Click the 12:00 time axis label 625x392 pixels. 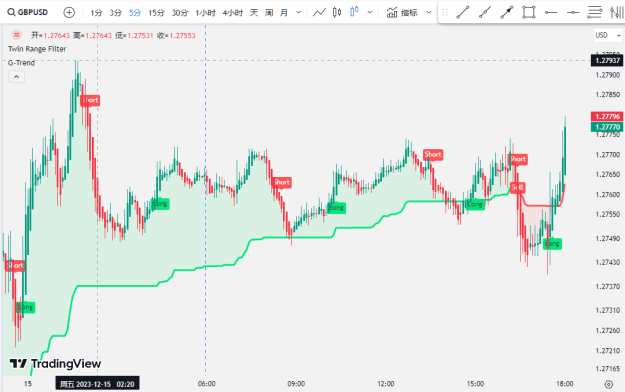coord(386,384)
